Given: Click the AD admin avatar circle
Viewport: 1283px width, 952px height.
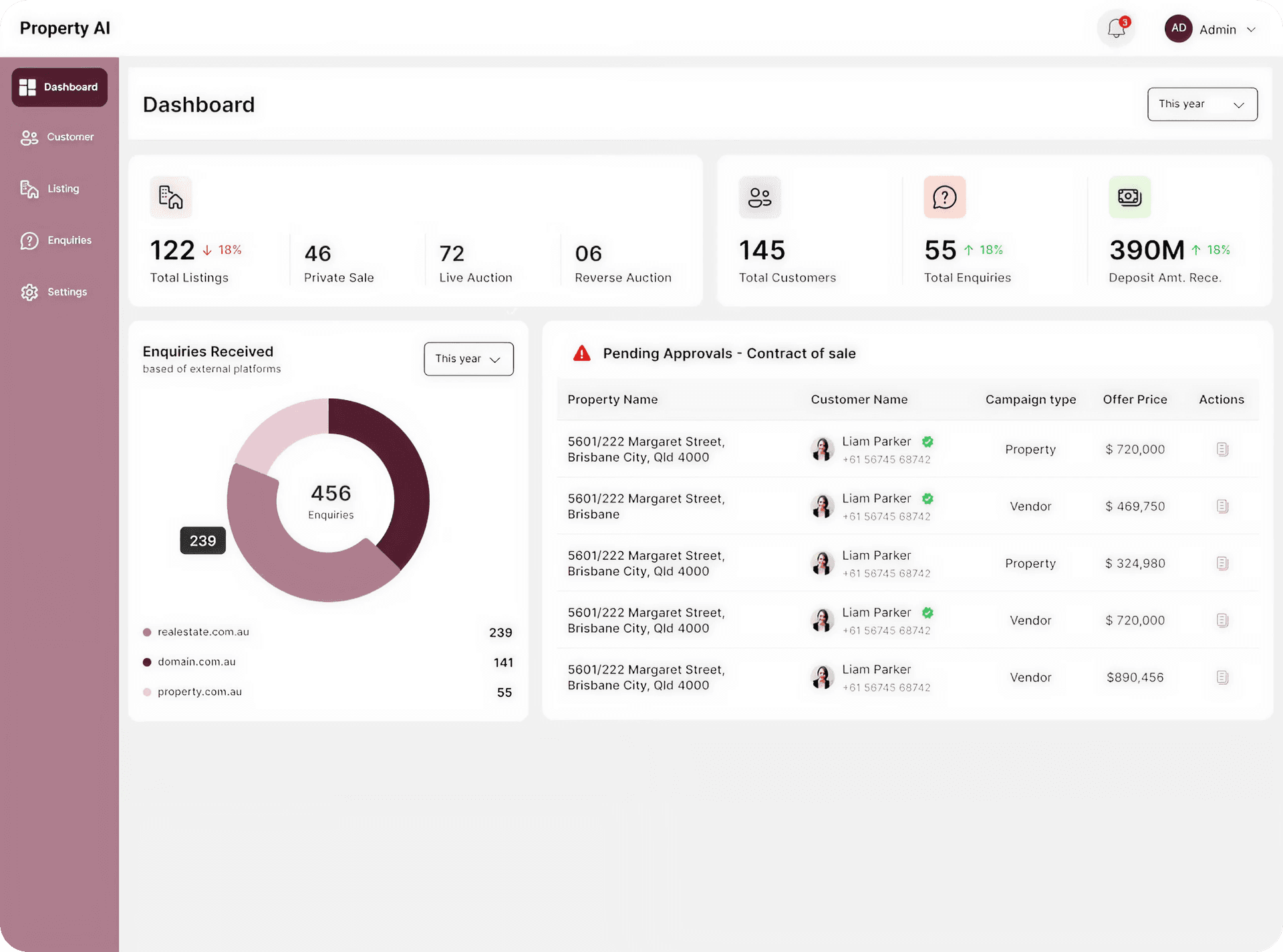Looking at the screenshot, I should pos(1178,29).
